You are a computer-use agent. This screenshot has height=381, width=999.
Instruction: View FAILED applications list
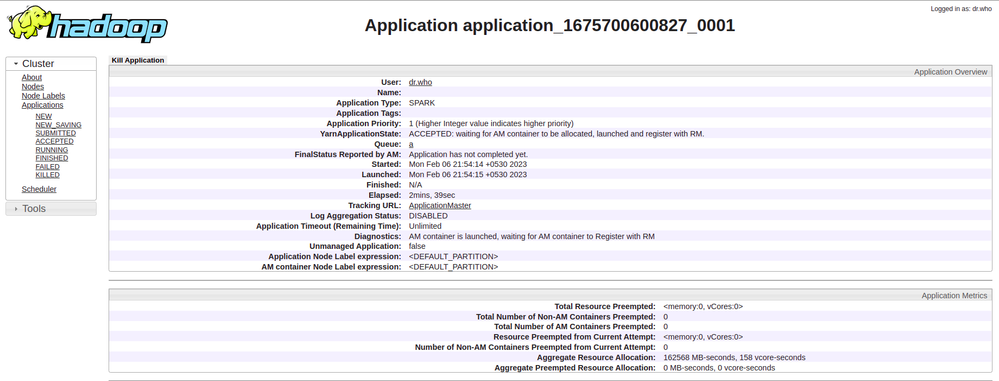pos(47,166)
